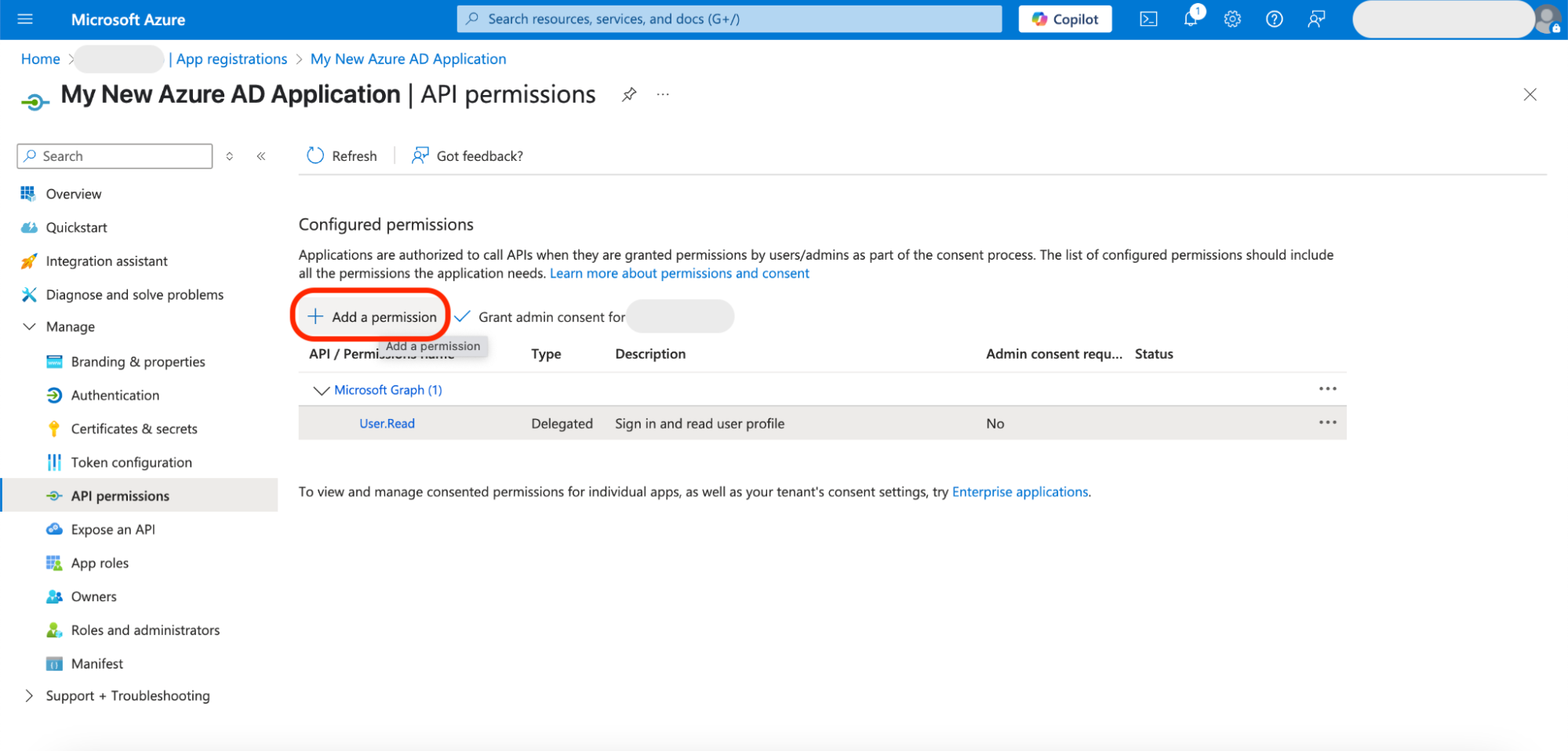The image size is (1568, 751).
Task: Open the Enterprise applications link
Action: pyautogui.click(x=1020, y=492)
